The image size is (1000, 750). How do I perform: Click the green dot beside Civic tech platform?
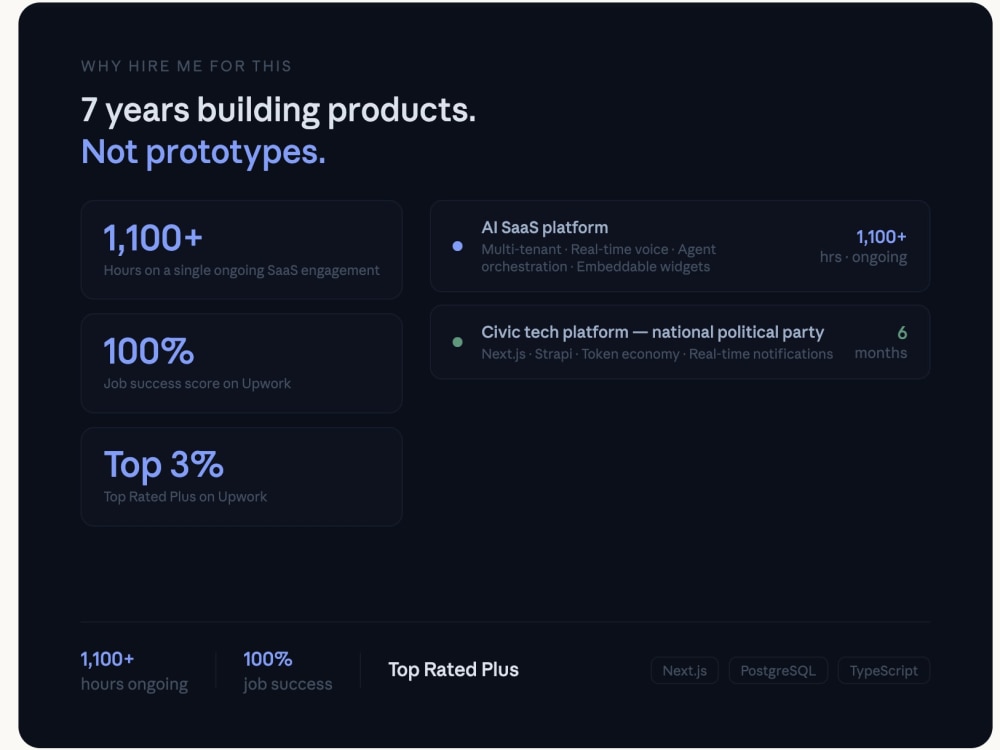(457, 342)
